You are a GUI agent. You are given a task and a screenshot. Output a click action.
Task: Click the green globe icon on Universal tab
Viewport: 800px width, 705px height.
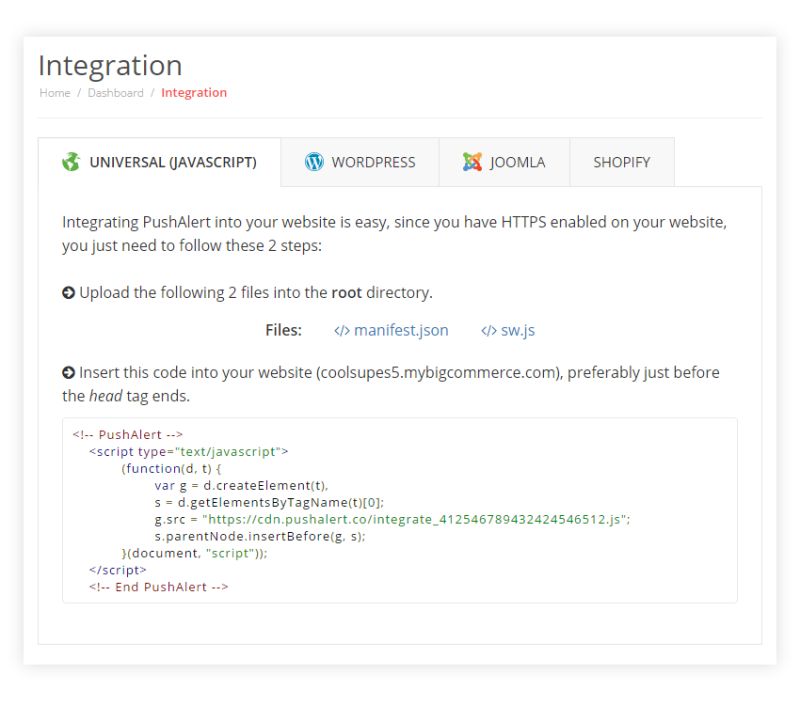71,162
